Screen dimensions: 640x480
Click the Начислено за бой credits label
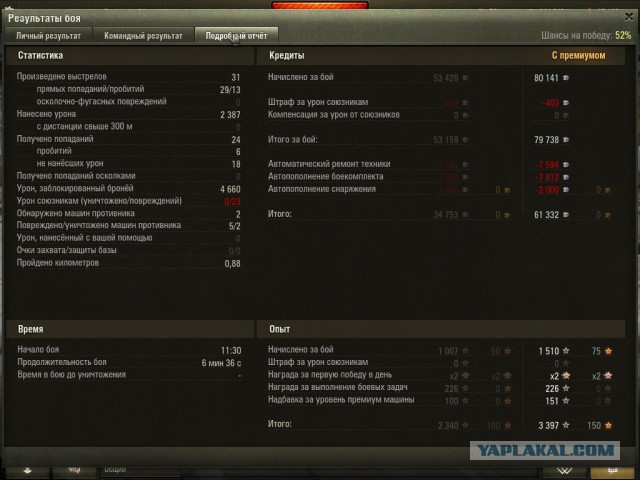301,77
